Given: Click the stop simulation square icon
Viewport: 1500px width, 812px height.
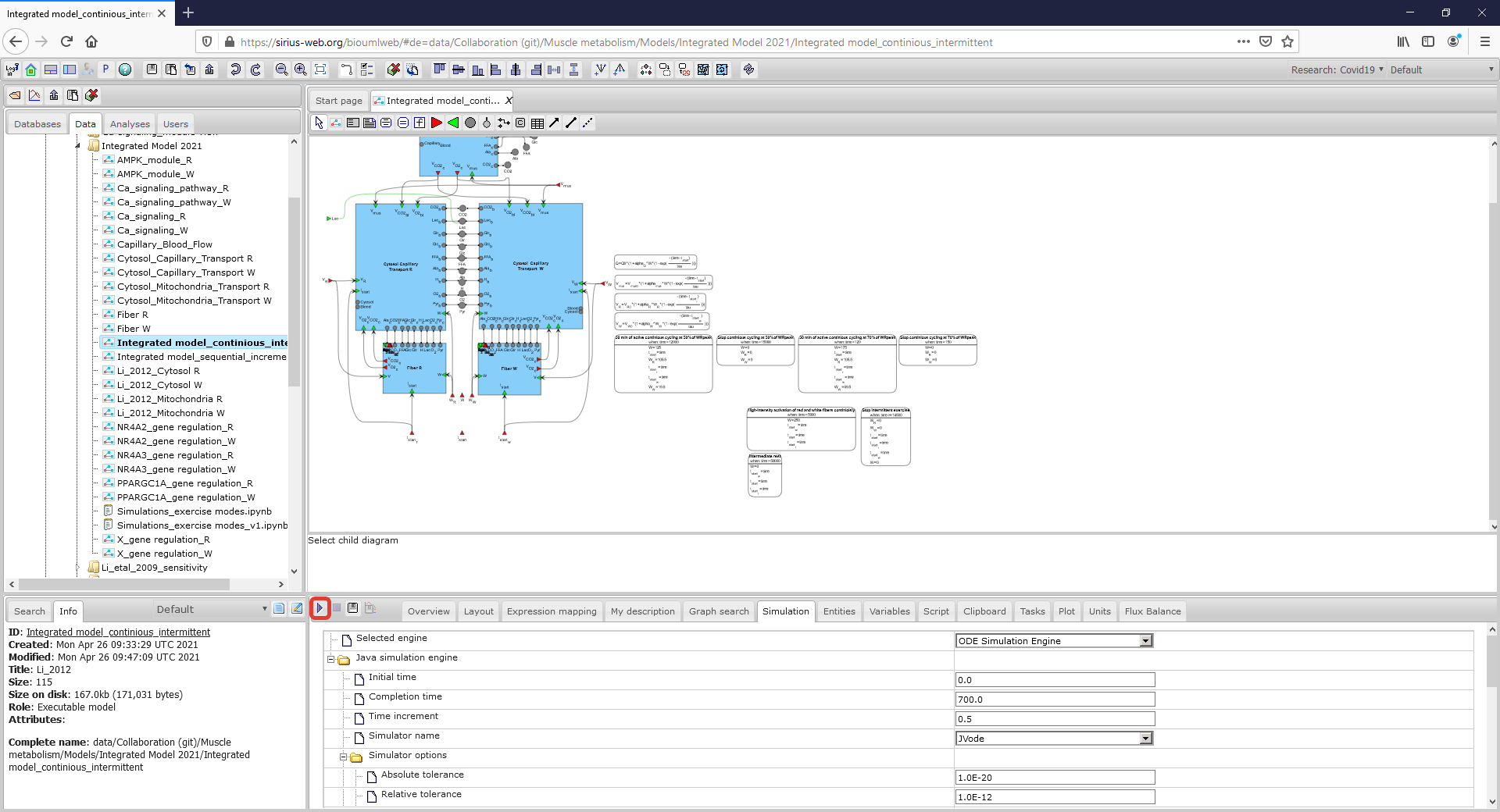Looking at the screenshot, I should point(337,608).
